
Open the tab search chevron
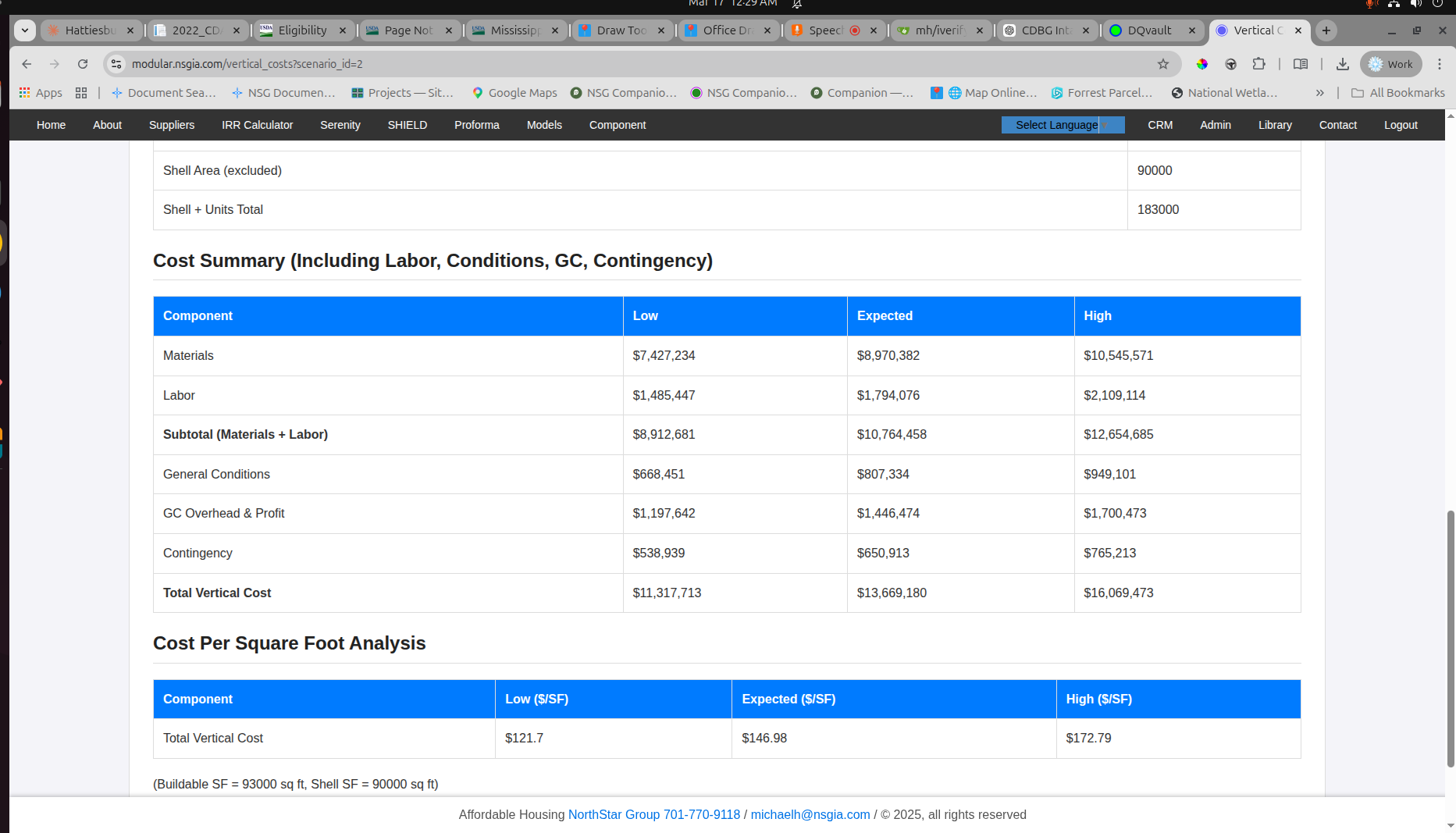point(24,30)
